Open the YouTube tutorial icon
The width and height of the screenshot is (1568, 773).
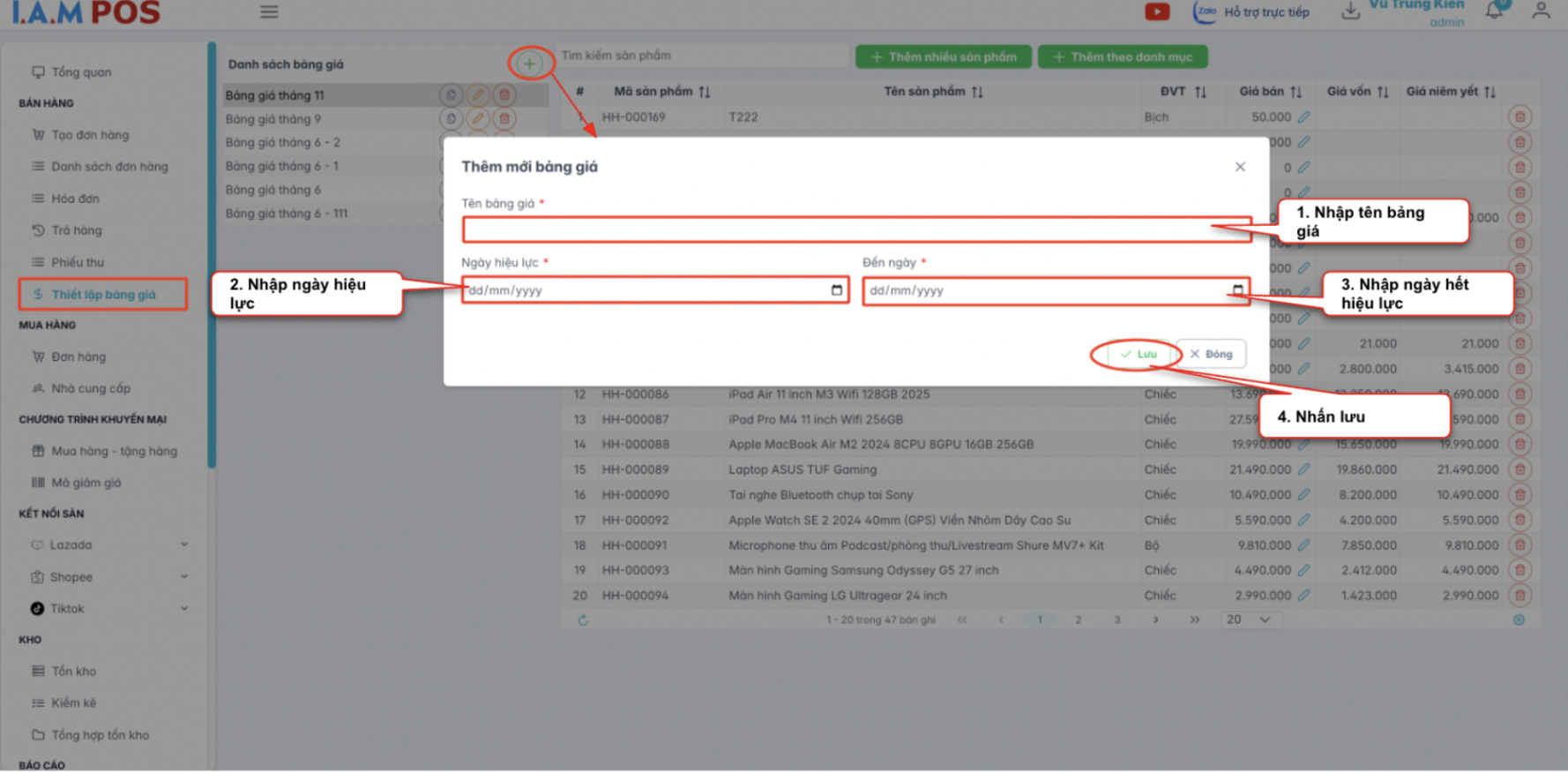pyautogui.click(x=1156, y=11)
